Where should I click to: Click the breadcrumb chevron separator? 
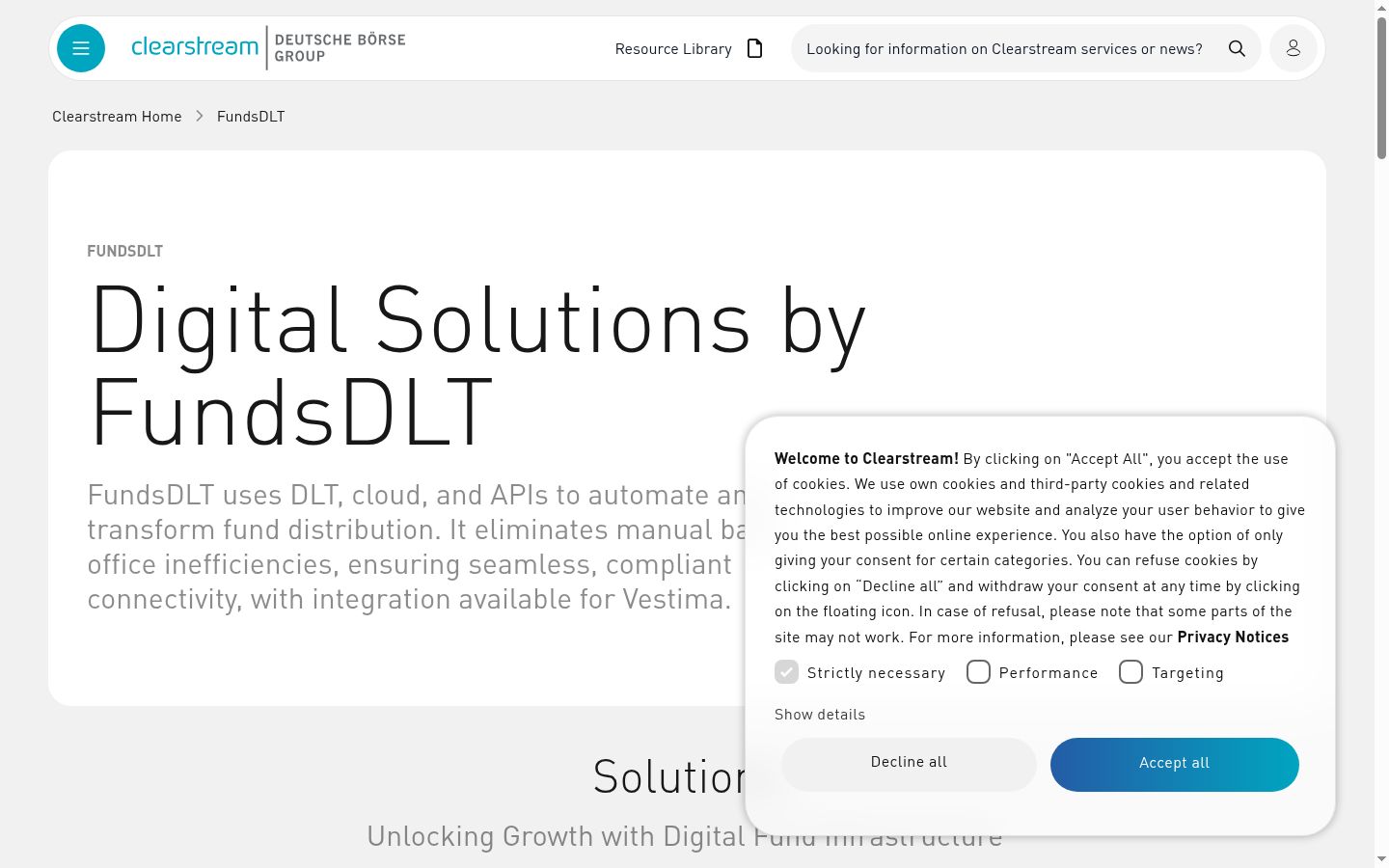(200, 116)
